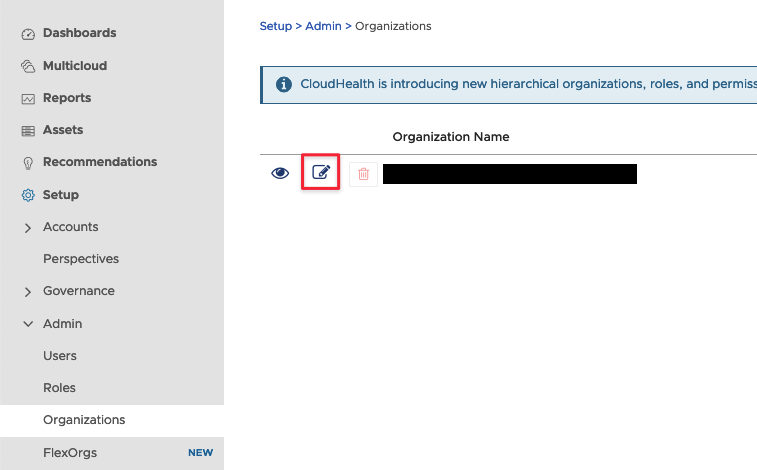Click the delete organization trash icon
This screenshot has width=757, height=470.
[x=363, y=174]
